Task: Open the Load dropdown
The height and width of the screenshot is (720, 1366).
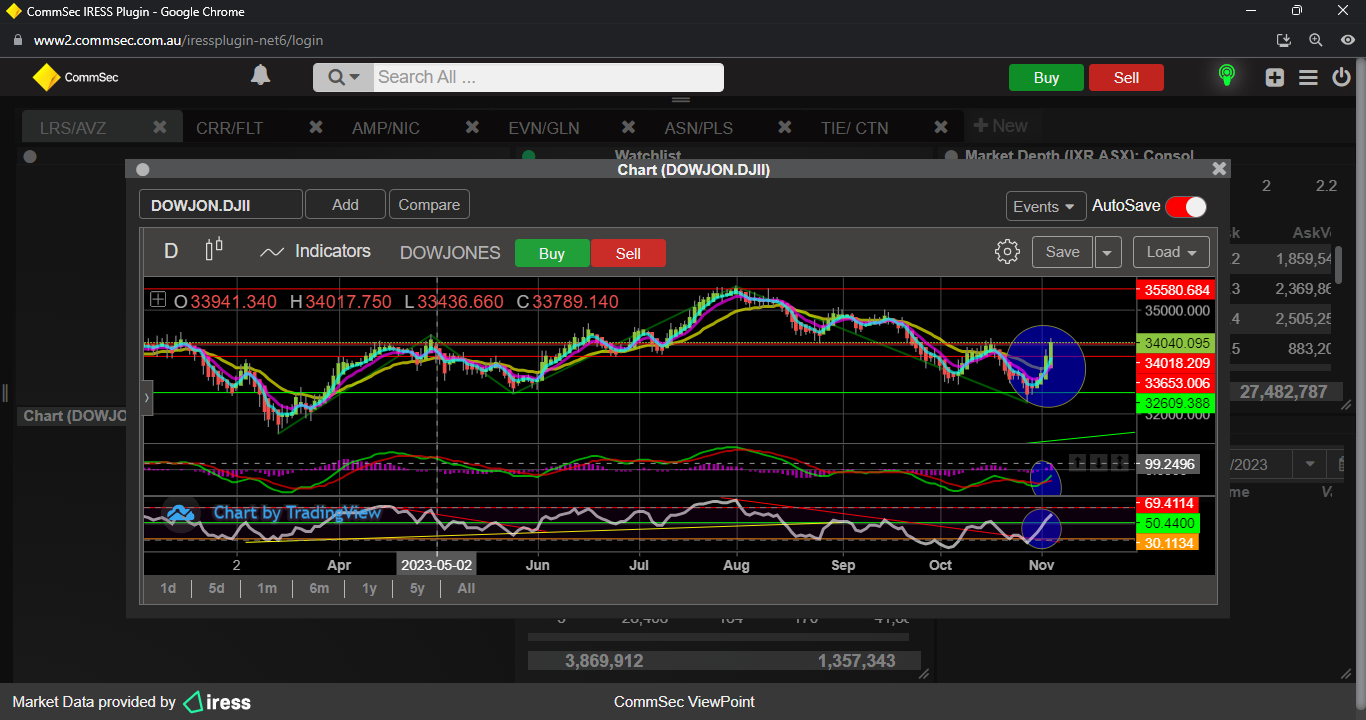Action: 1171,252
